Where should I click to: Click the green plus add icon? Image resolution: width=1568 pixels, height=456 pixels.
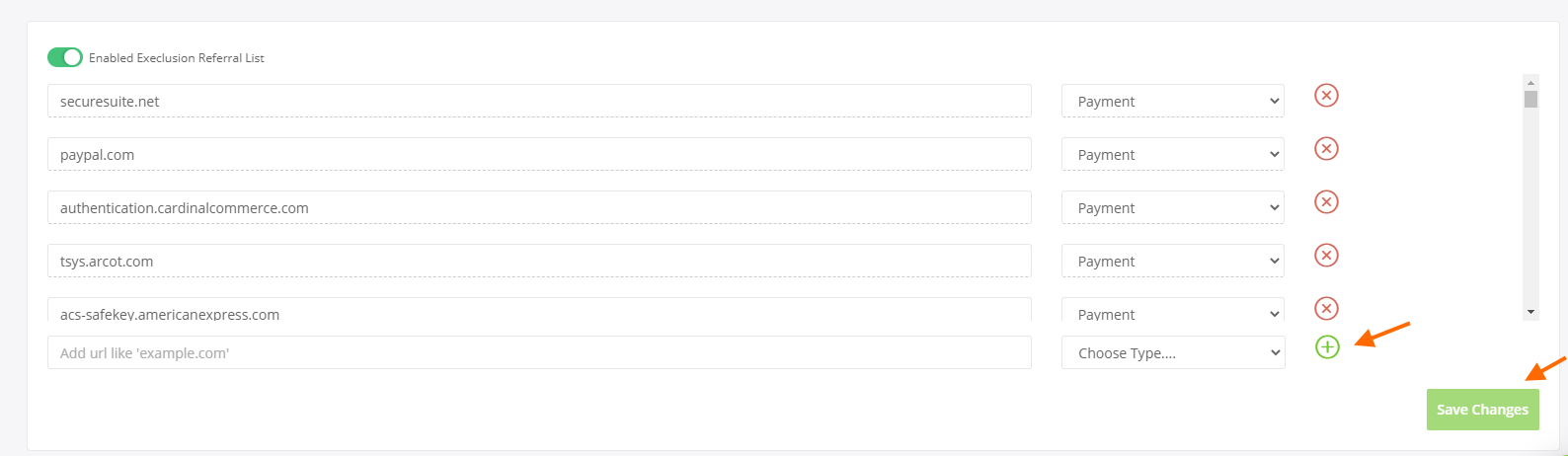(x=1327, y=347)
